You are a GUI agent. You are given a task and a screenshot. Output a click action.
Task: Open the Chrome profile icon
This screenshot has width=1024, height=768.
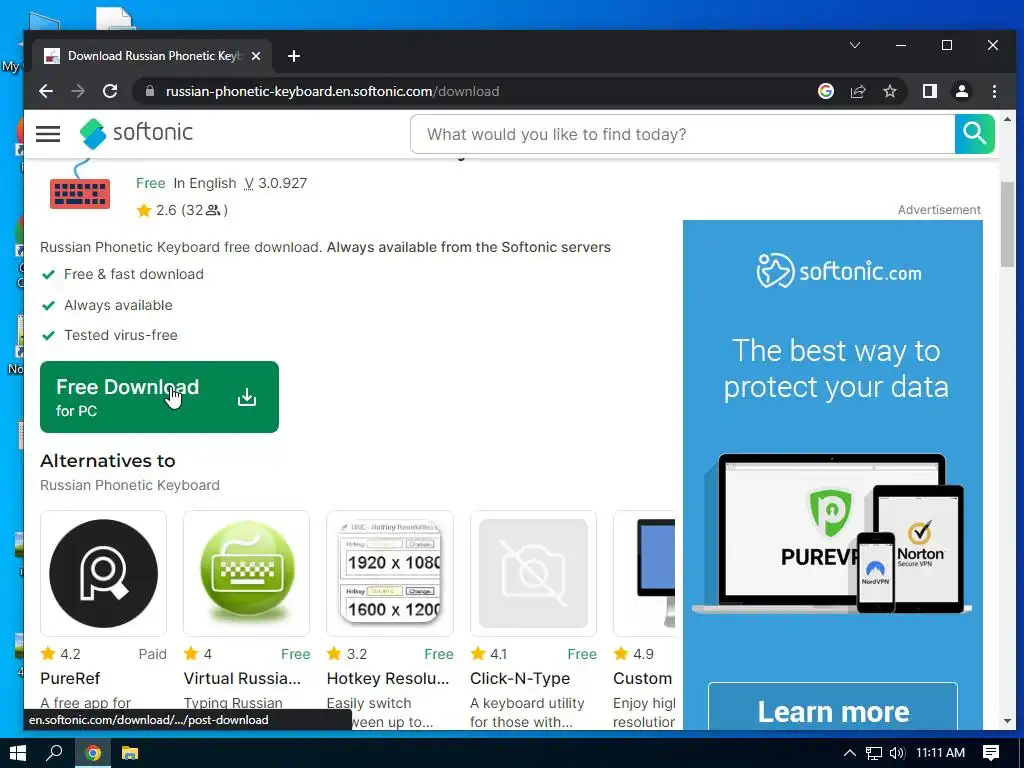[x=962, y=91]
